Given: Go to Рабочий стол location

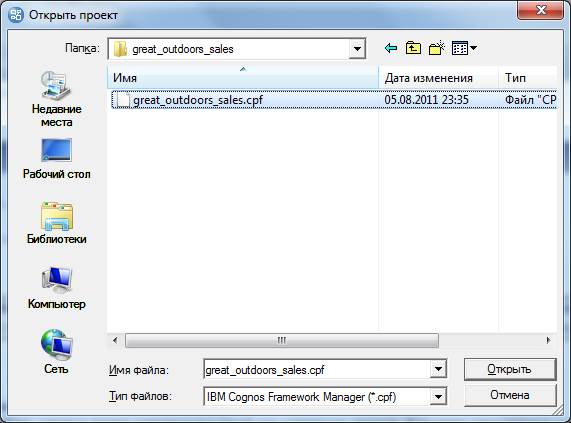Looking at the screenshot, I should tap(56, 159).
